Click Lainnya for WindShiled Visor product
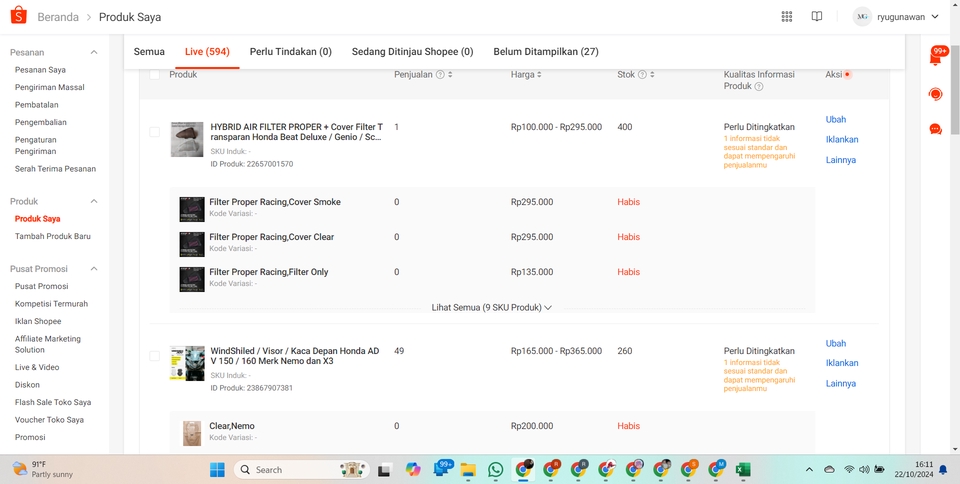 (x=841, y=384)
